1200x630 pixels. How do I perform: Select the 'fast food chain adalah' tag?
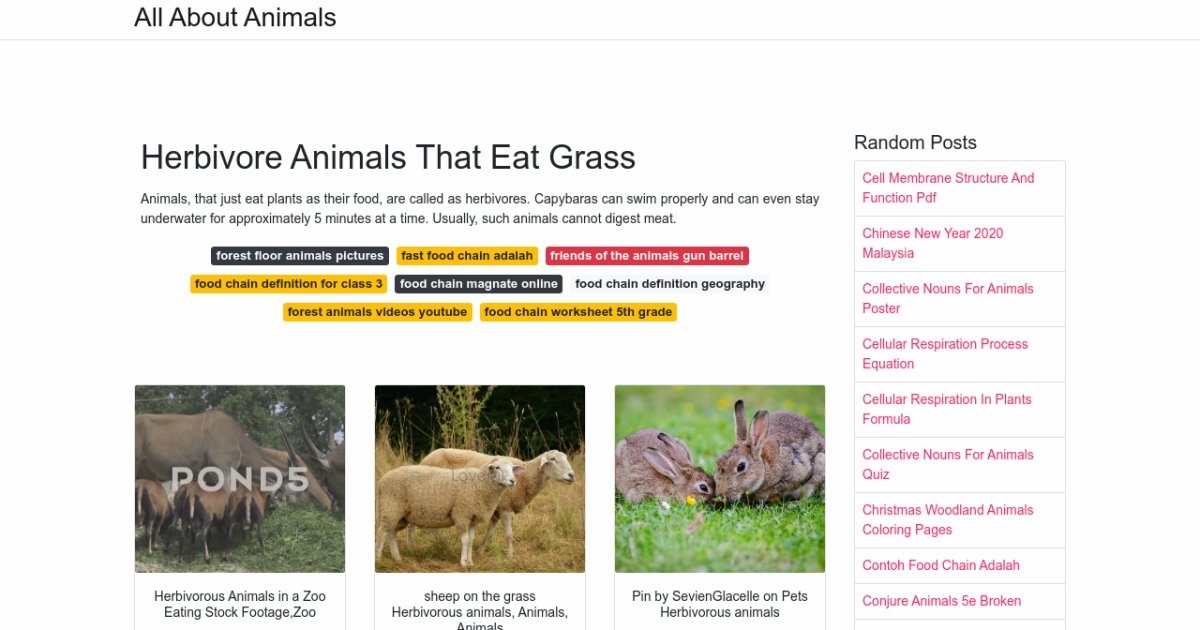[467, 255]
